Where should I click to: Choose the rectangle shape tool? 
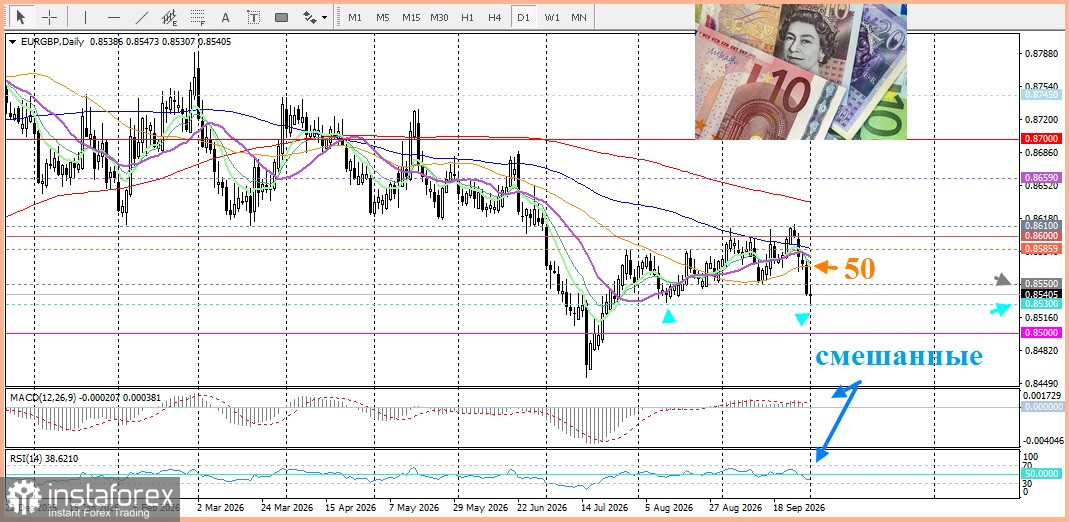(282, 17)
